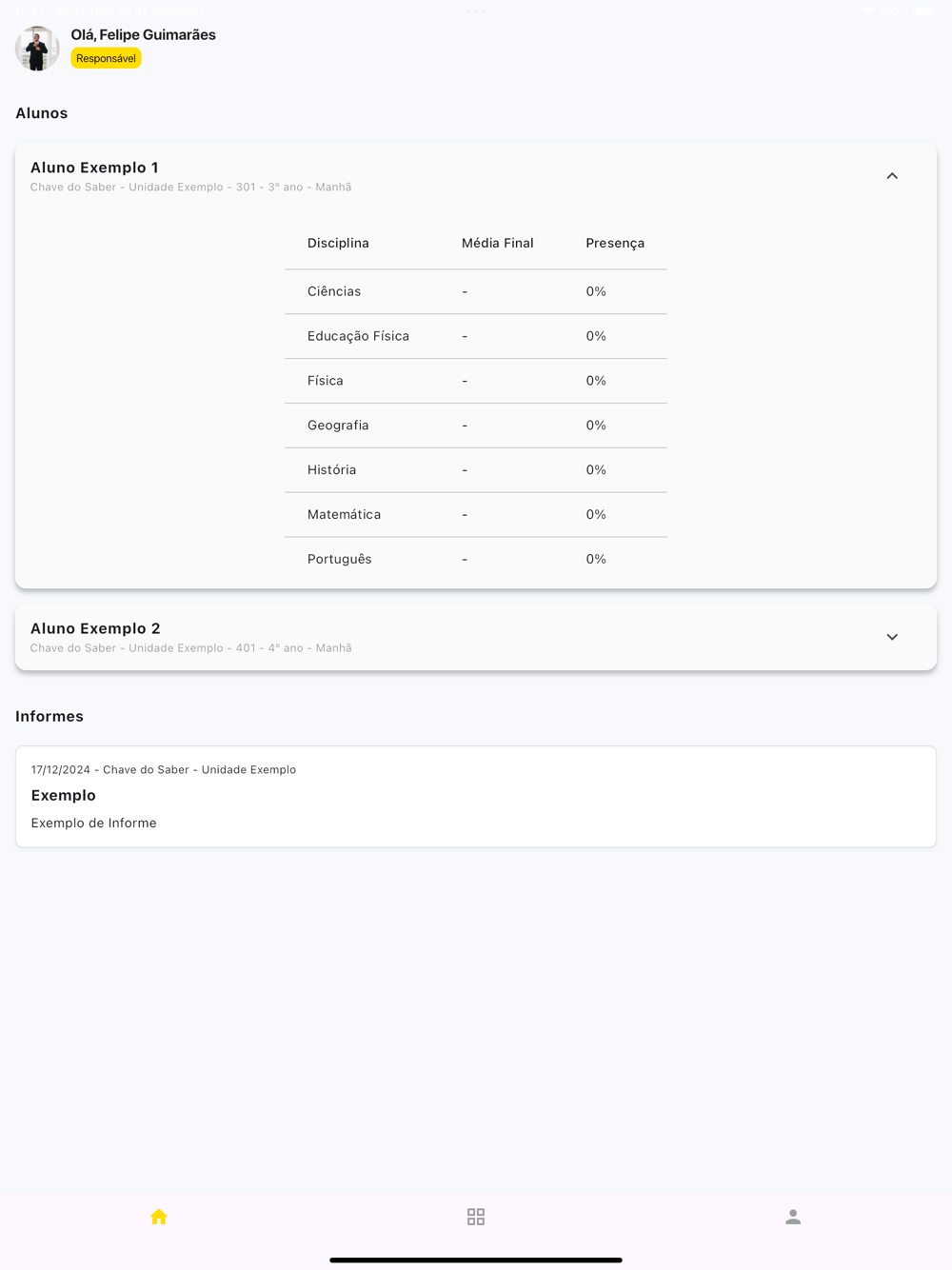
Task: Click the Presença column header
Action: click(615, 243)
